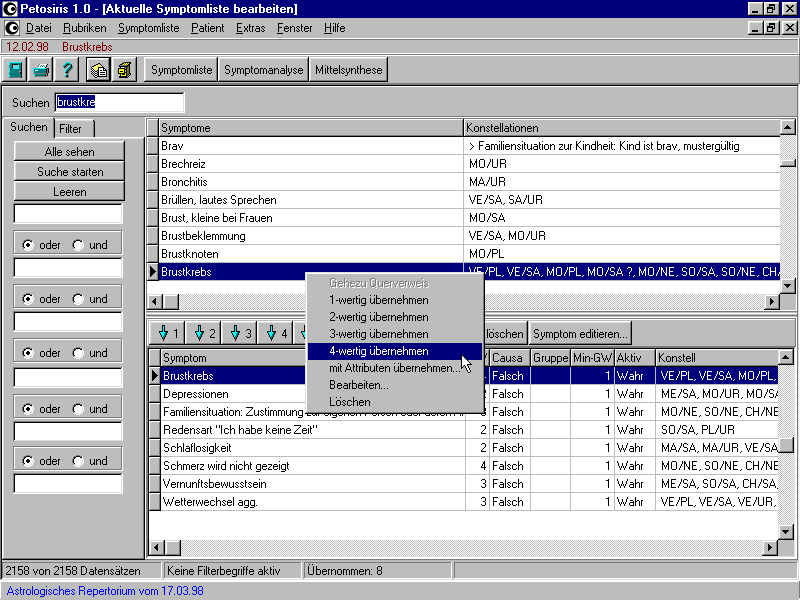Click the 'Alle sehen' button
Viewport: 800px width, 600px height.
click(x=69, y=152)
